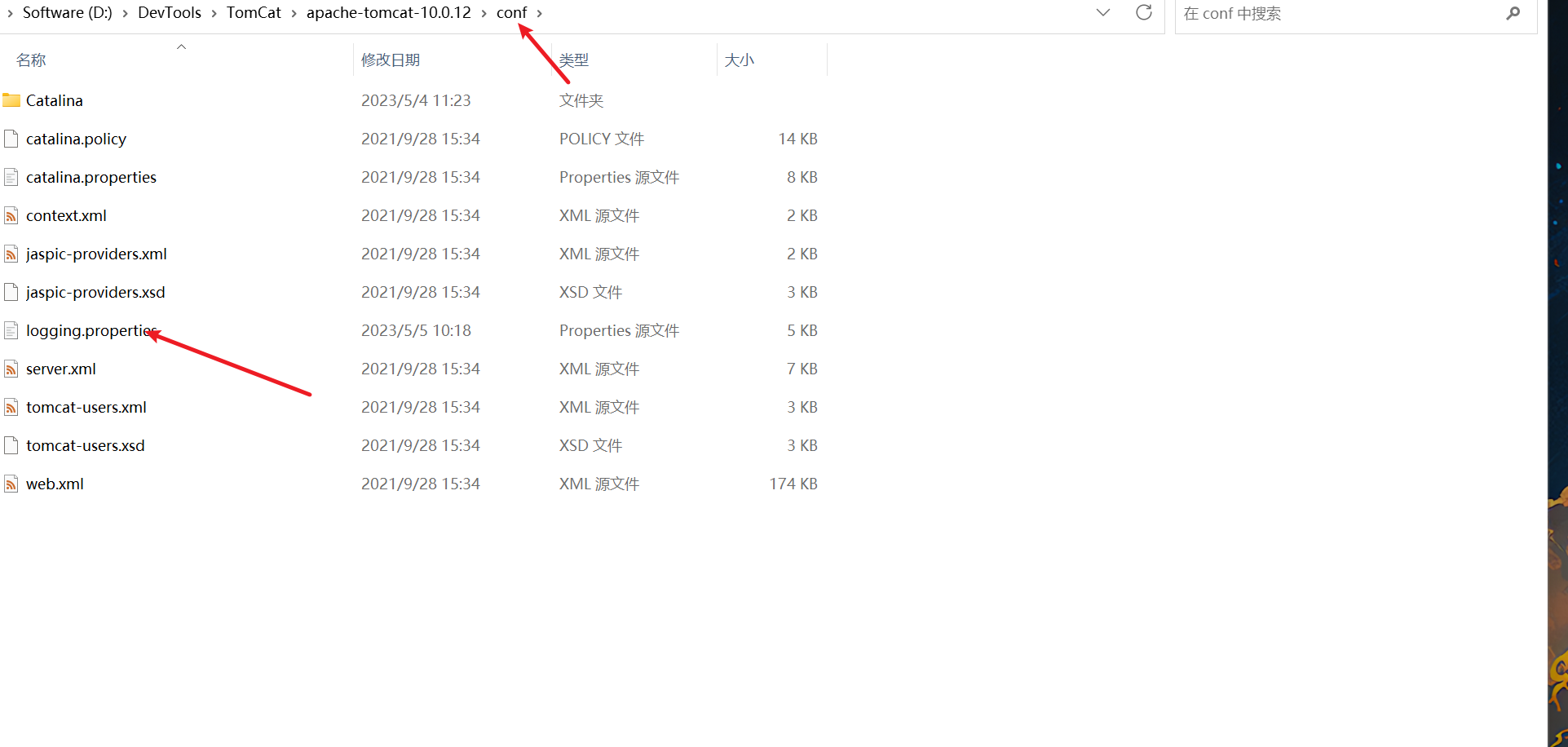Select the catalina.policy file name
Screen dimensions: 1568x747
coord(76,139)
